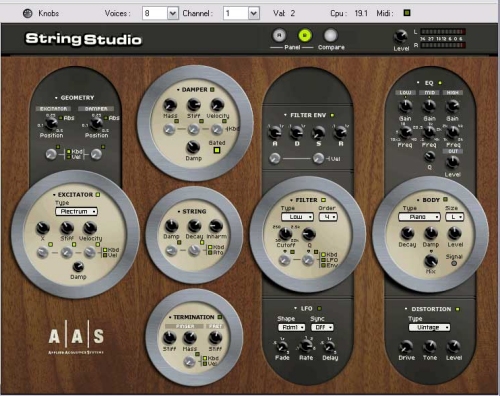Click the Compare button
Viewport: 500px width, 396px height.
click(330, 35)
